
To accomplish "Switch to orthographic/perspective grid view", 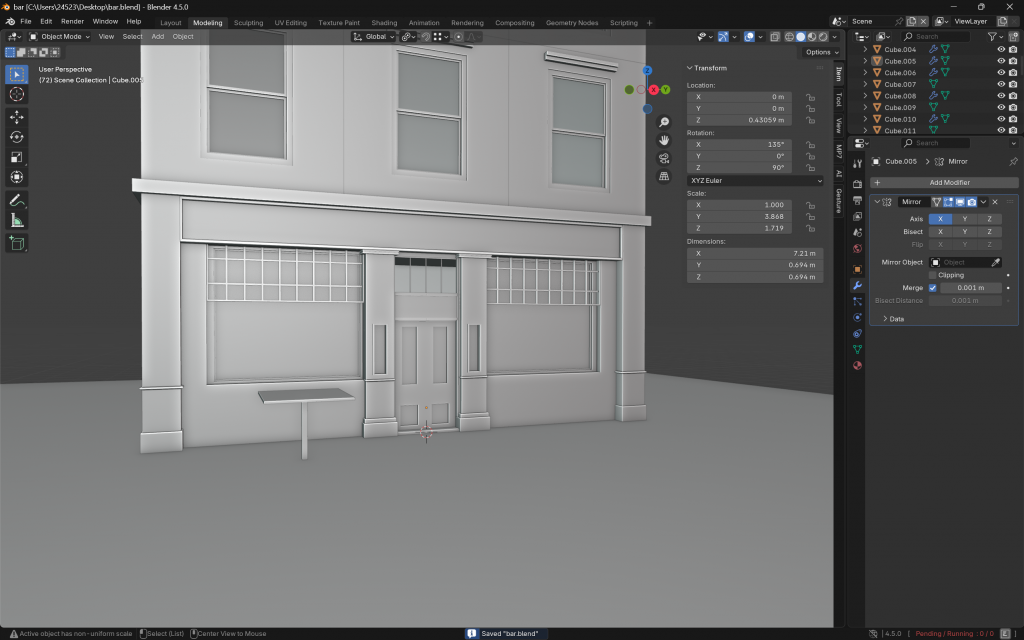I will click(664, 176).
